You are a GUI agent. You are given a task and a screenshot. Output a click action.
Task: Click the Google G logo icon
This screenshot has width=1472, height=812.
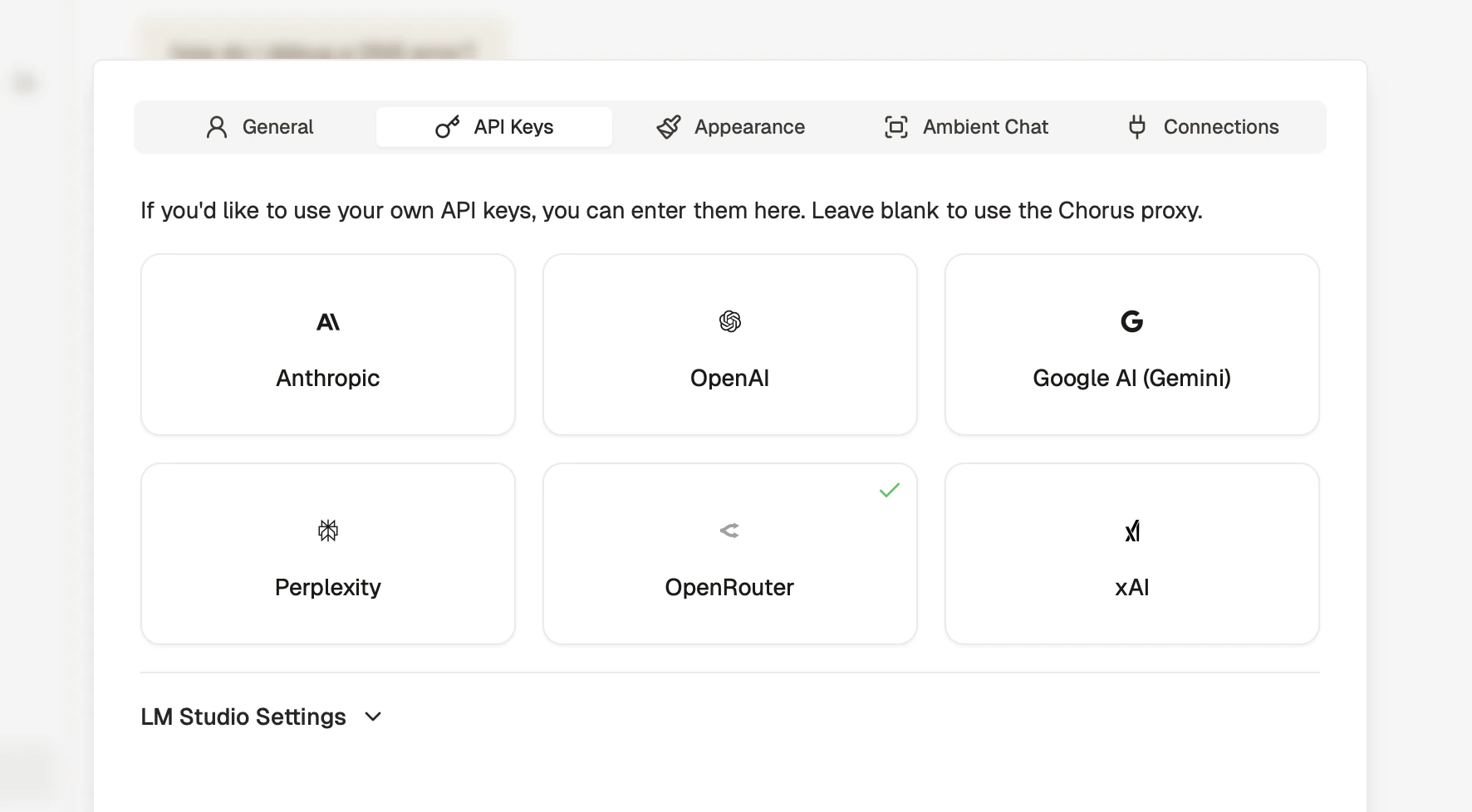1132,321
